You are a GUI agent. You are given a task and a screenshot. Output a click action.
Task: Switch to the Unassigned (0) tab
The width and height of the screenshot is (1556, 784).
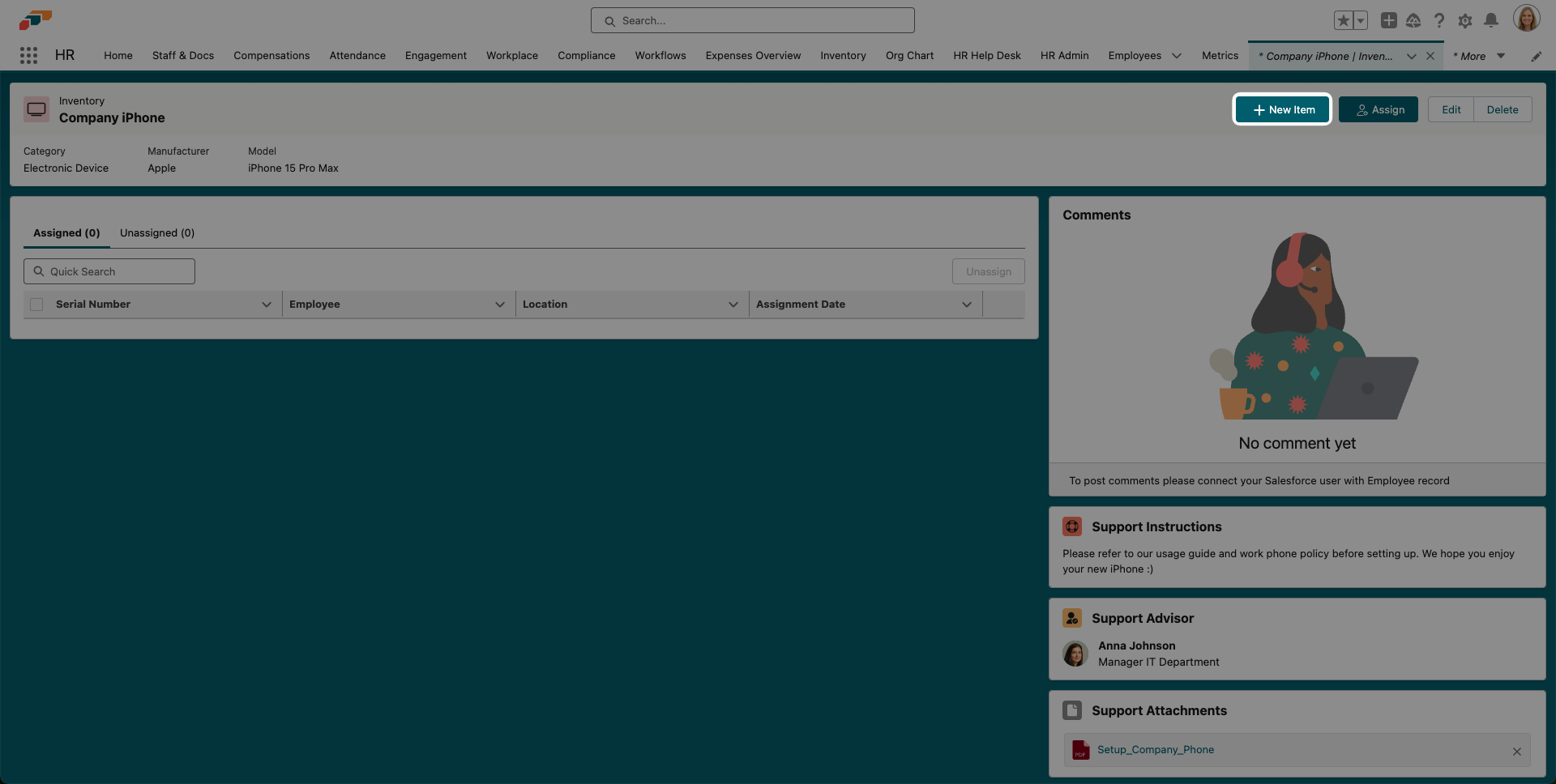click(156, 232)
